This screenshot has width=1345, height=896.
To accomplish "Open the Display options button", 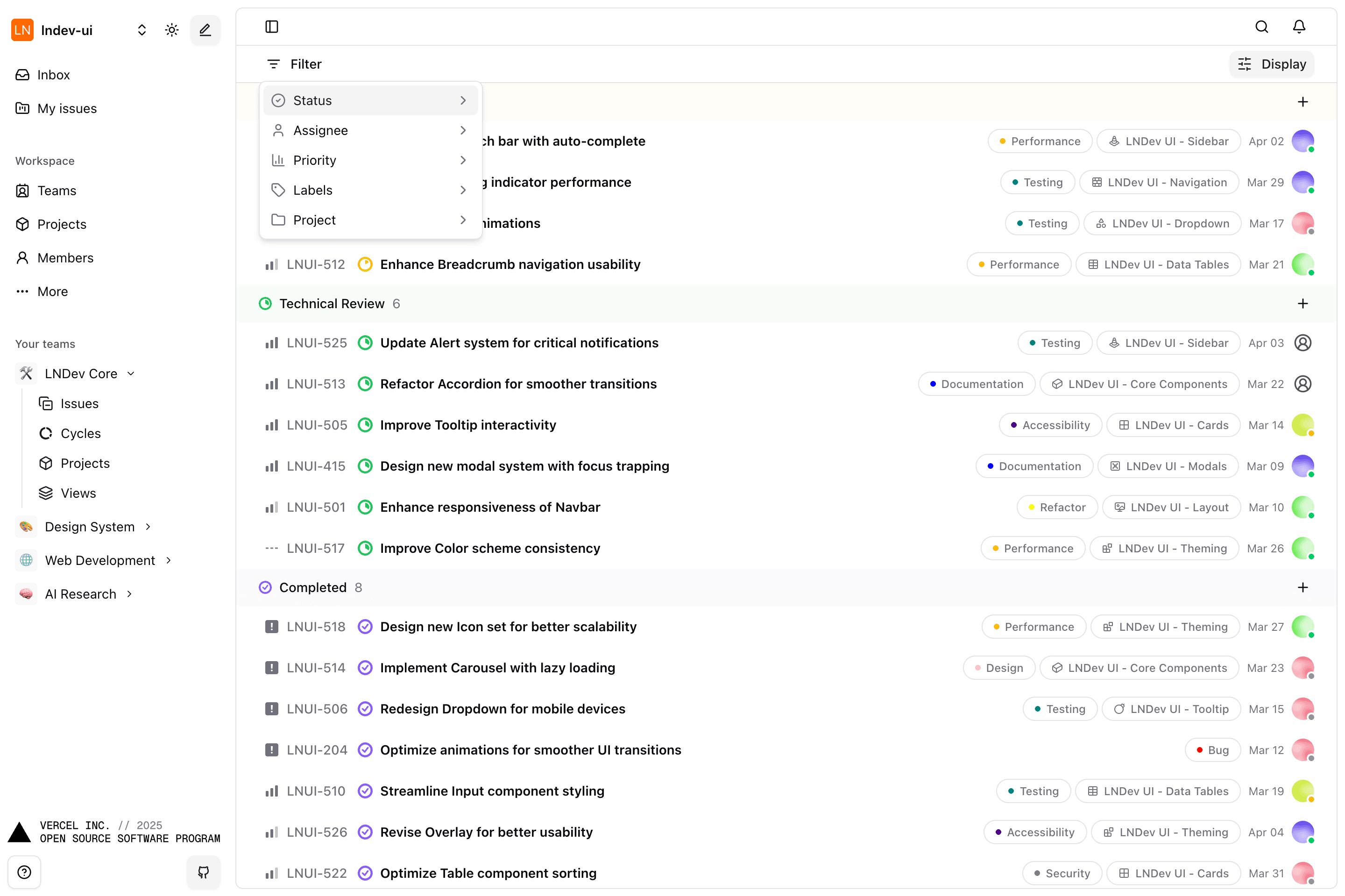I will click(x=1271, y=64).
